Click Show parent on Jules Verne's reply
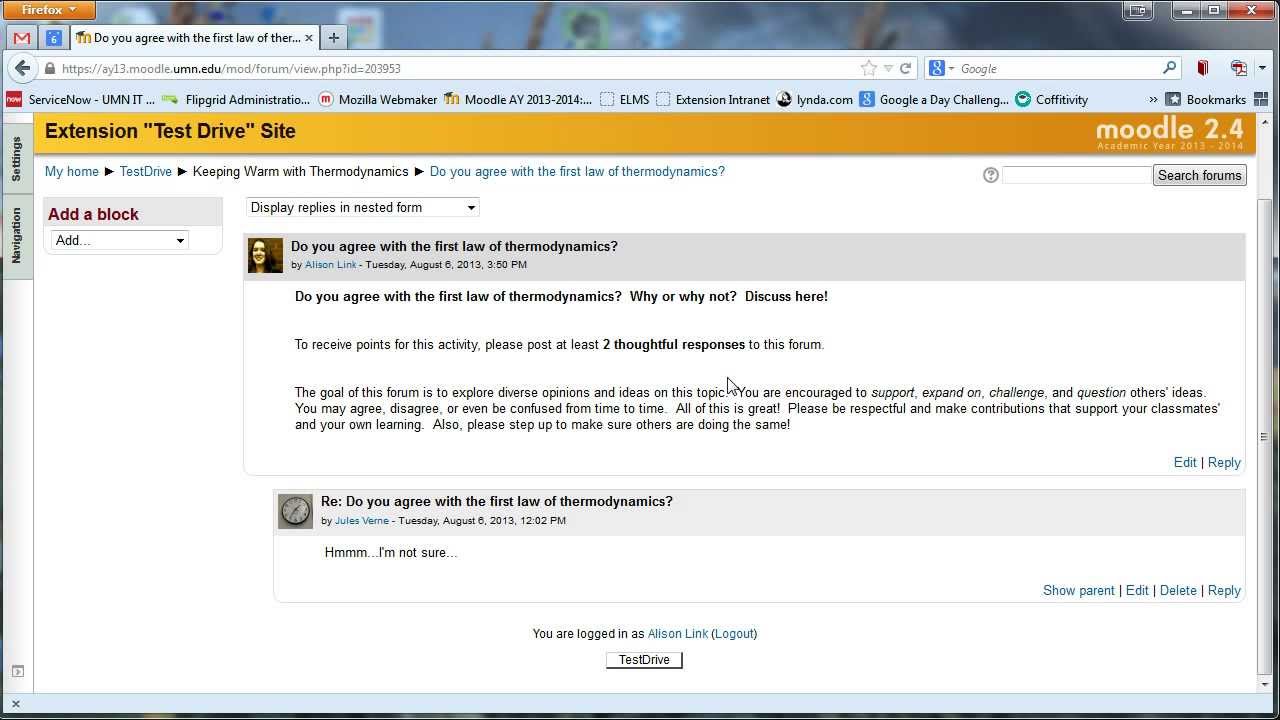The height and width of the screenshot is (720, 1280). (1078, 590)
